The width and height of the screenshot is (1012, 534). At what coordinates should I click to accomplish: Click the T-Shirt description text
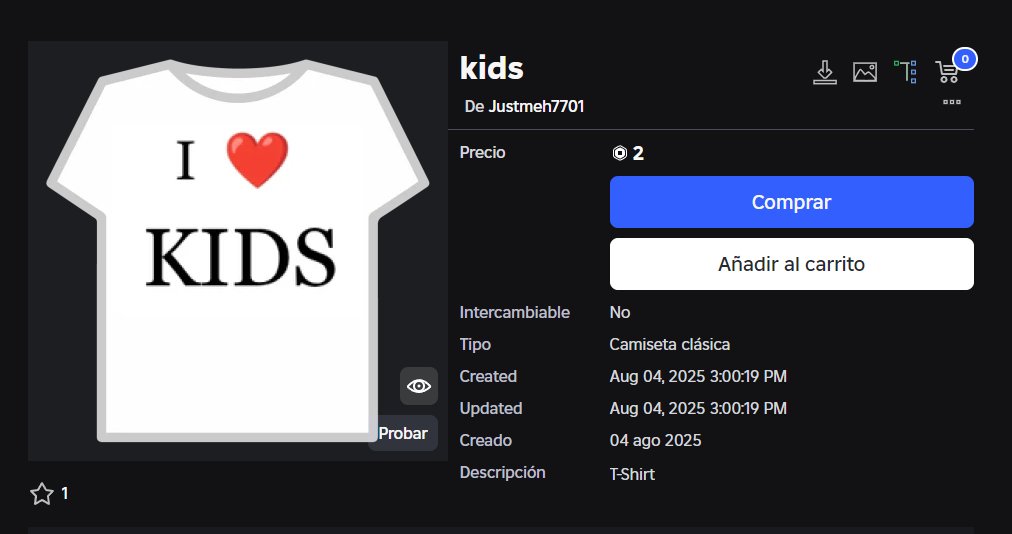632,474
